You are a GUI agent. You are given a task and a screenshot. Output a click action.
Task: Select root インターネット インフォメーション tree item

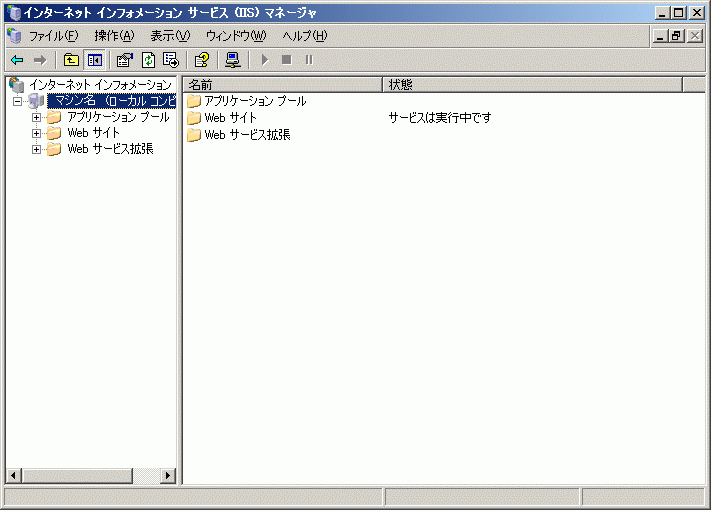[101, 85]
